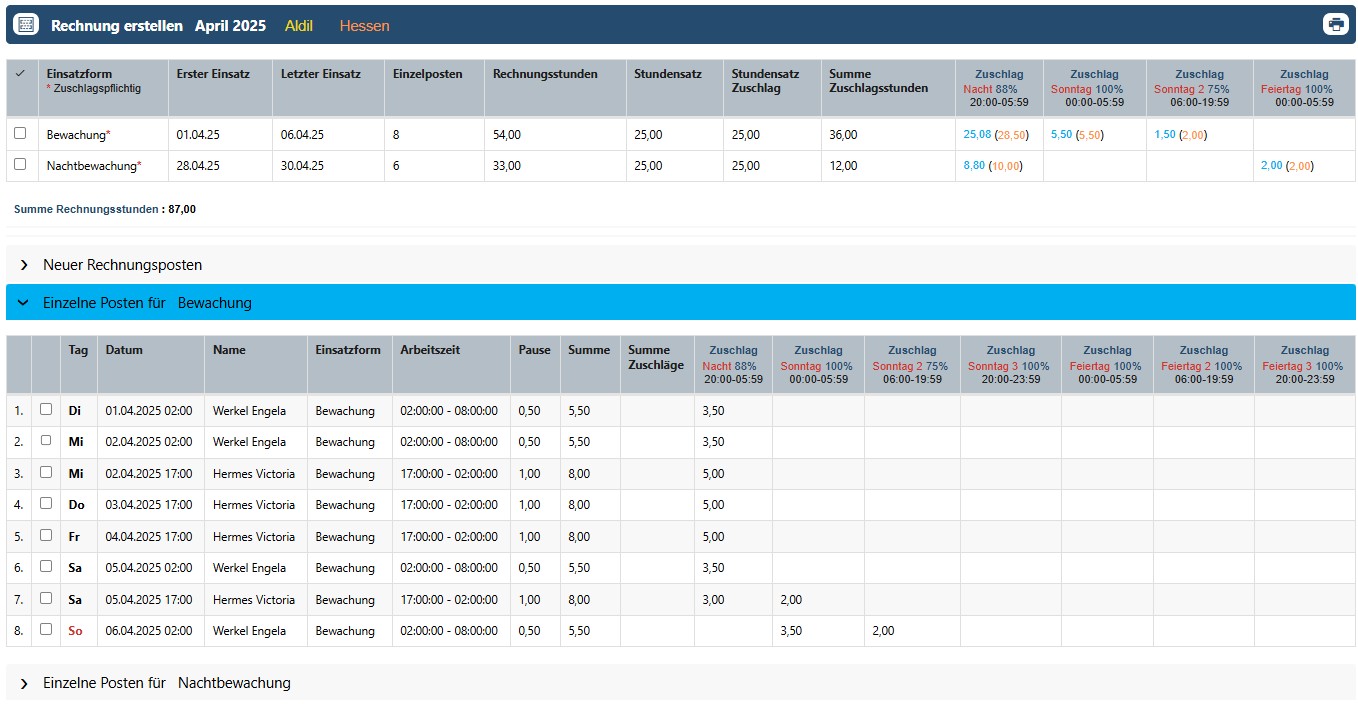The image size is (1358, 704).
Task: Tick the checkbox for Bewachung summary row
Action: pos(20,133)
